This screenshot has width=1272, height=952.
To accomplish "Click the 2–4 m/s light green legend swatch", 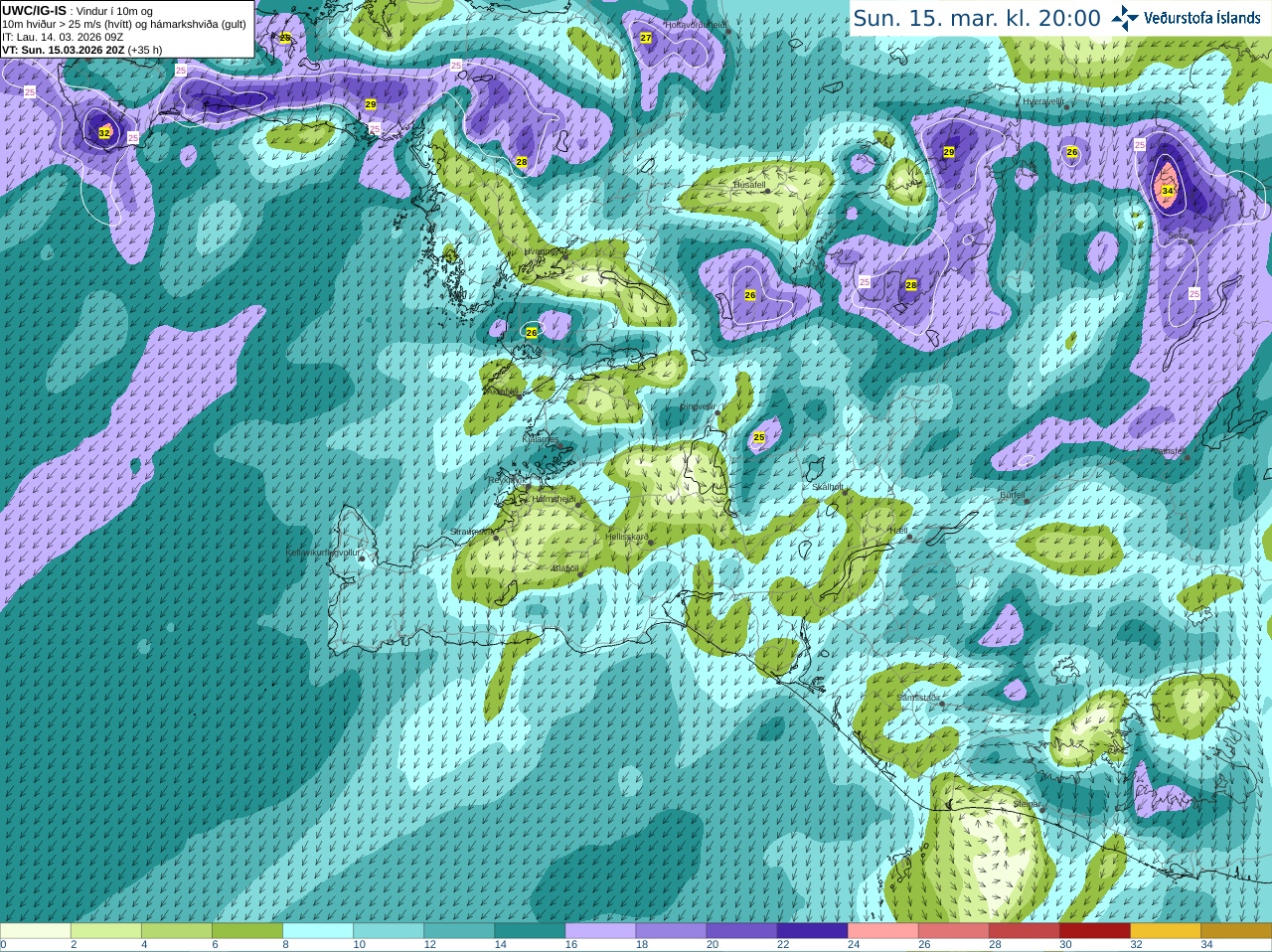I will pos(106,931).
